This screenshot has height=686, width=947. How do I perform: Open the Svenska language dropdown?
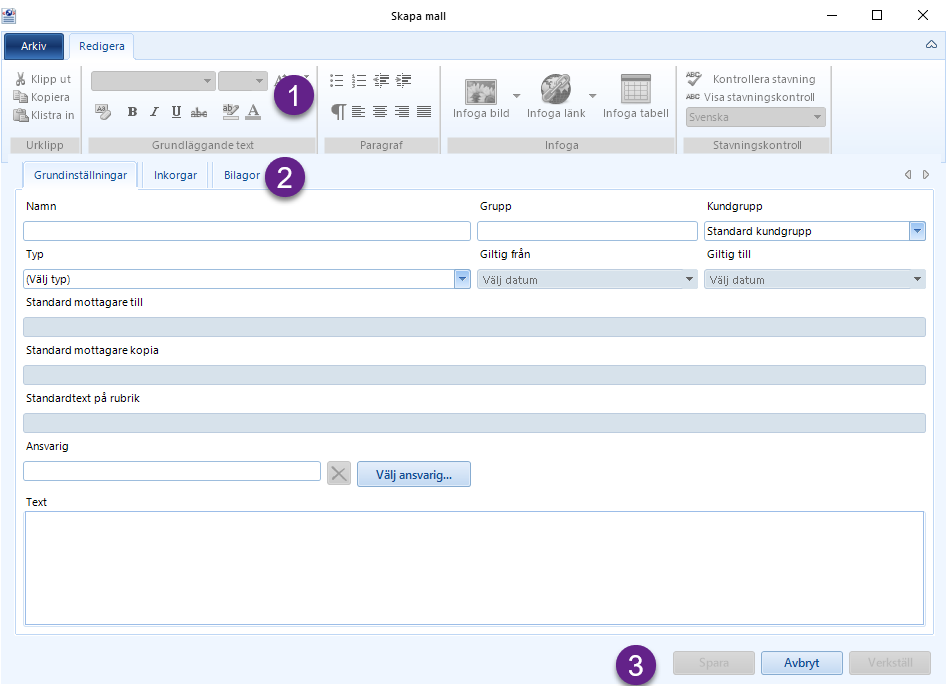(817, 117)
